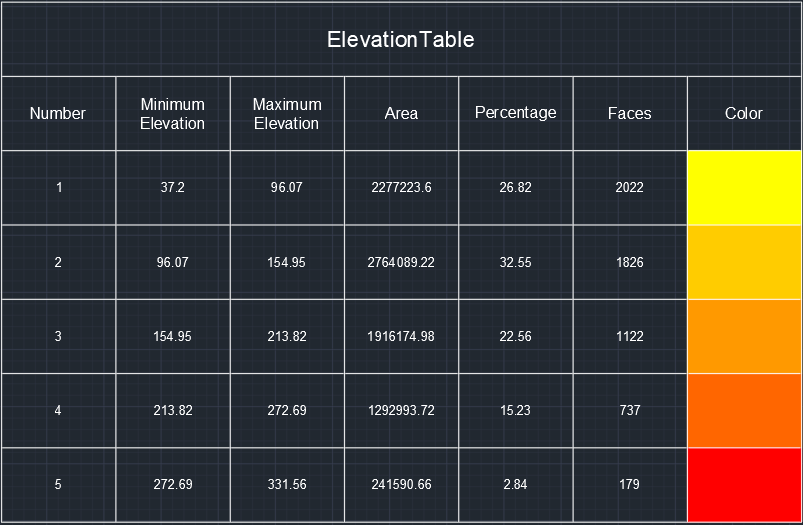Select the percentage value 22.56
Screen dimensions: 803x525
515,337
